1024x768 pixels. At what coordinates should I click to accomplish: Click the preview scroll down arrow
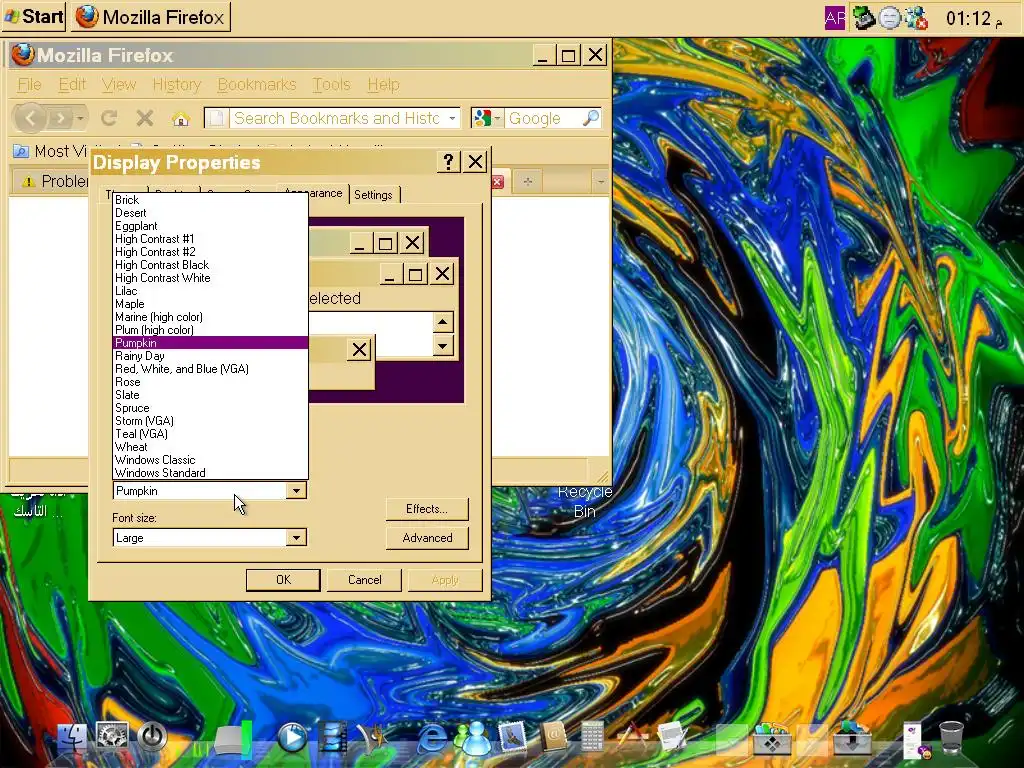pos(443,346)
